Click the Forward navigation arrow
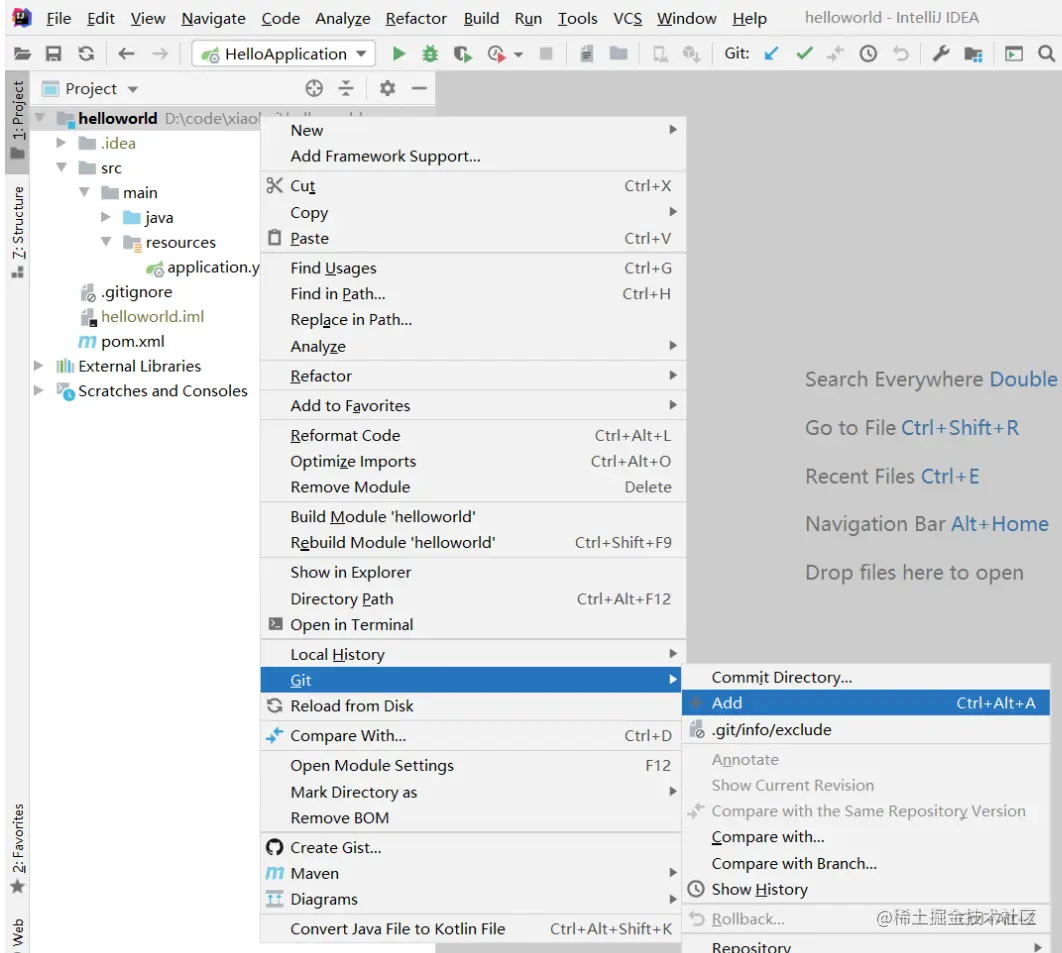1062x953 pixels. 160,54
